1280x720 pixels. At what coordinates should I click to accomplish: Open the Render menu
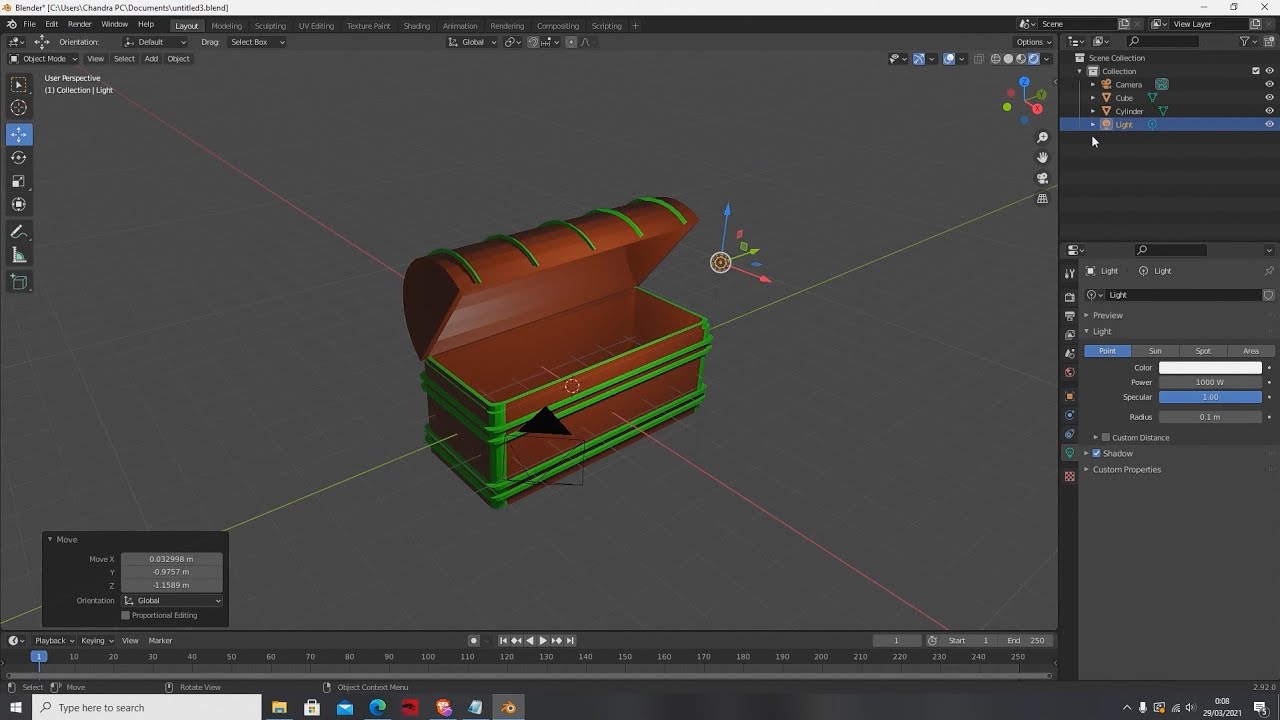pos(79,24)
